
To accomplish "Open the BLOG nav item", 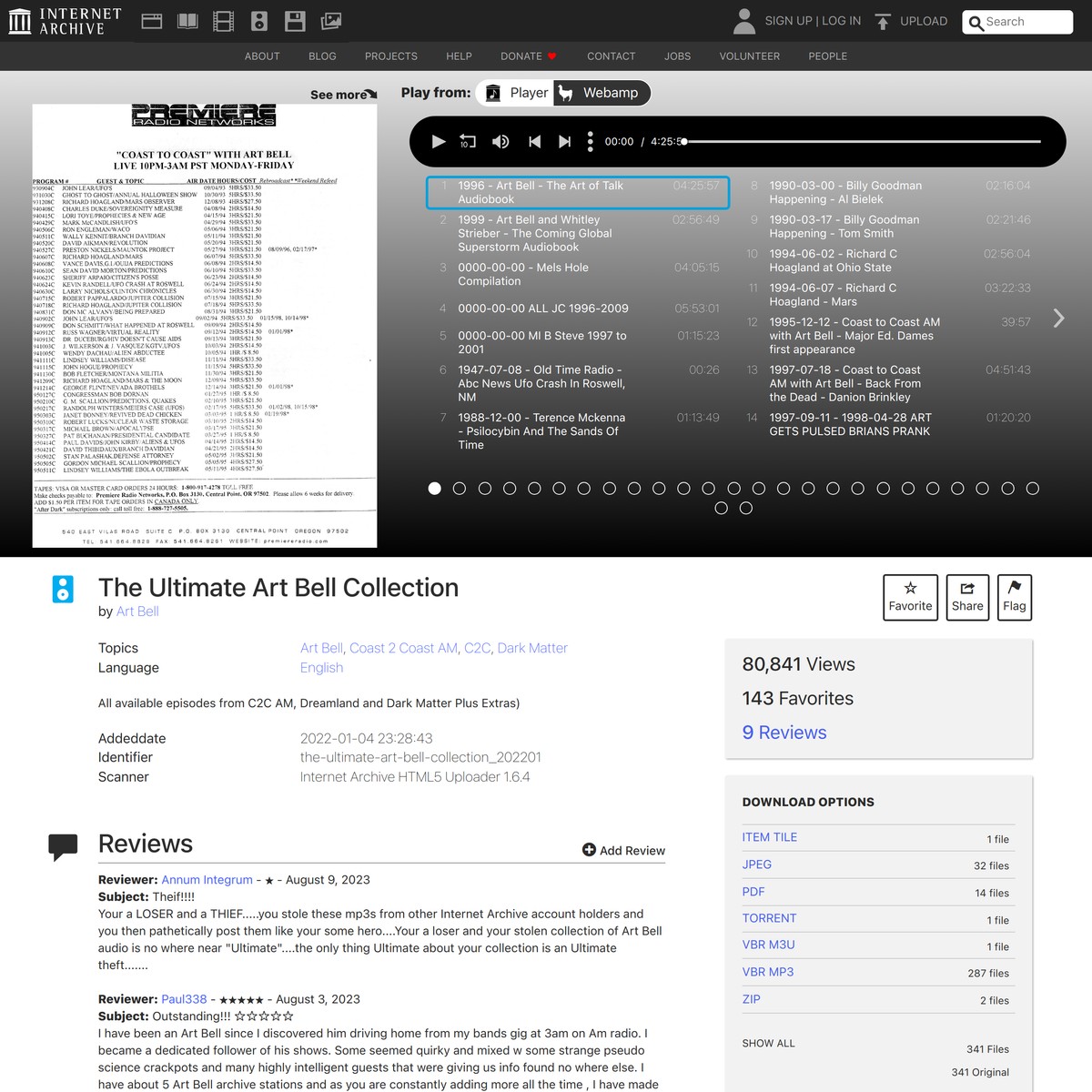I will click(322, 56).
